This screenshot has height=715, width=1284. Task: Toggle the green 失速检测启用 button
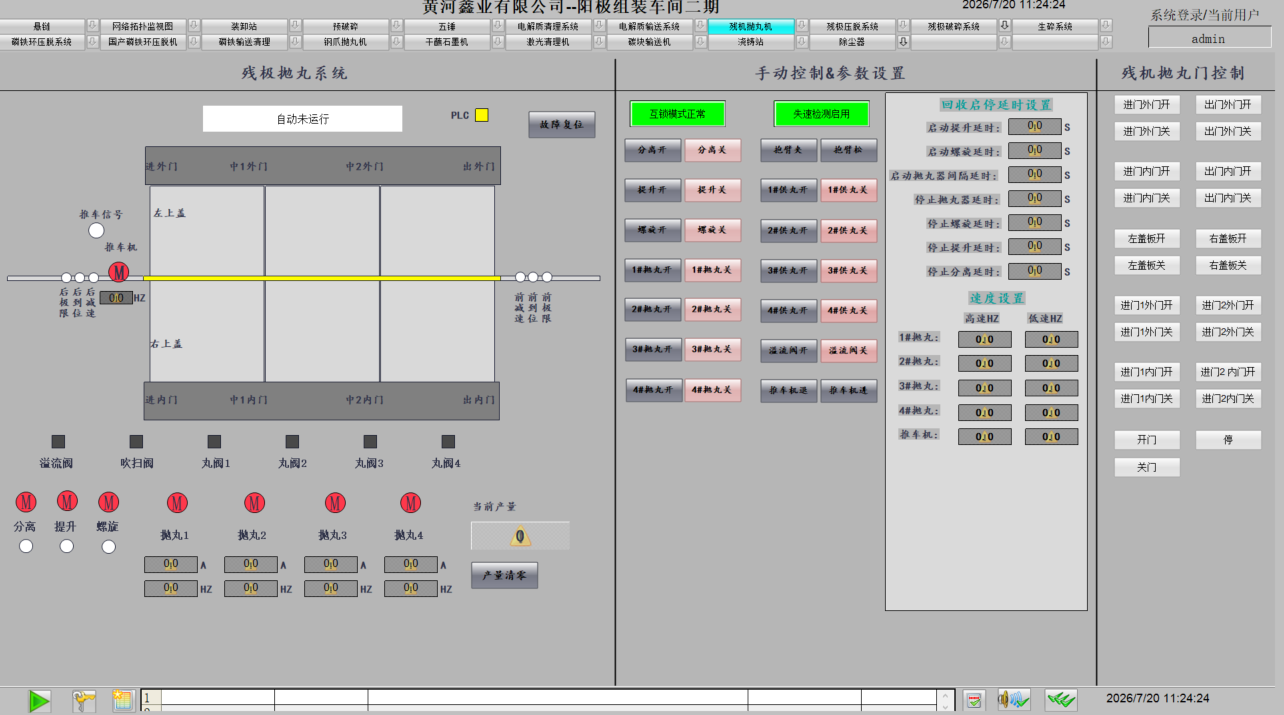(821, 114)
